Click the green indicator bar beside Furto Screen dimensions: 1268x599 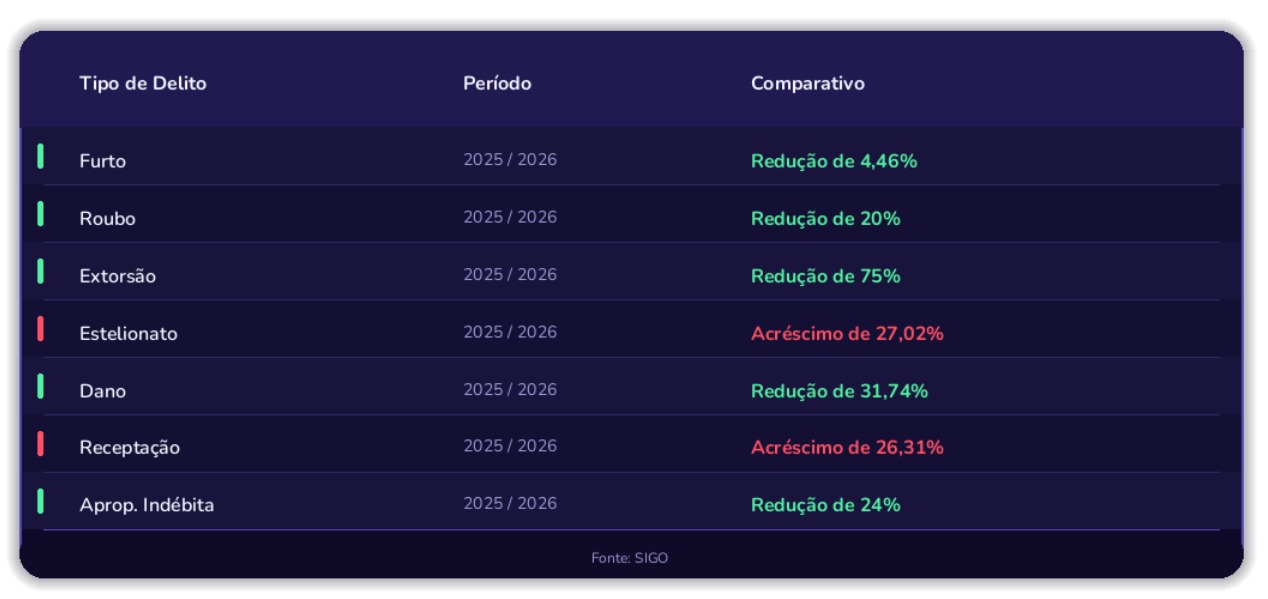[x=40, y=156]
